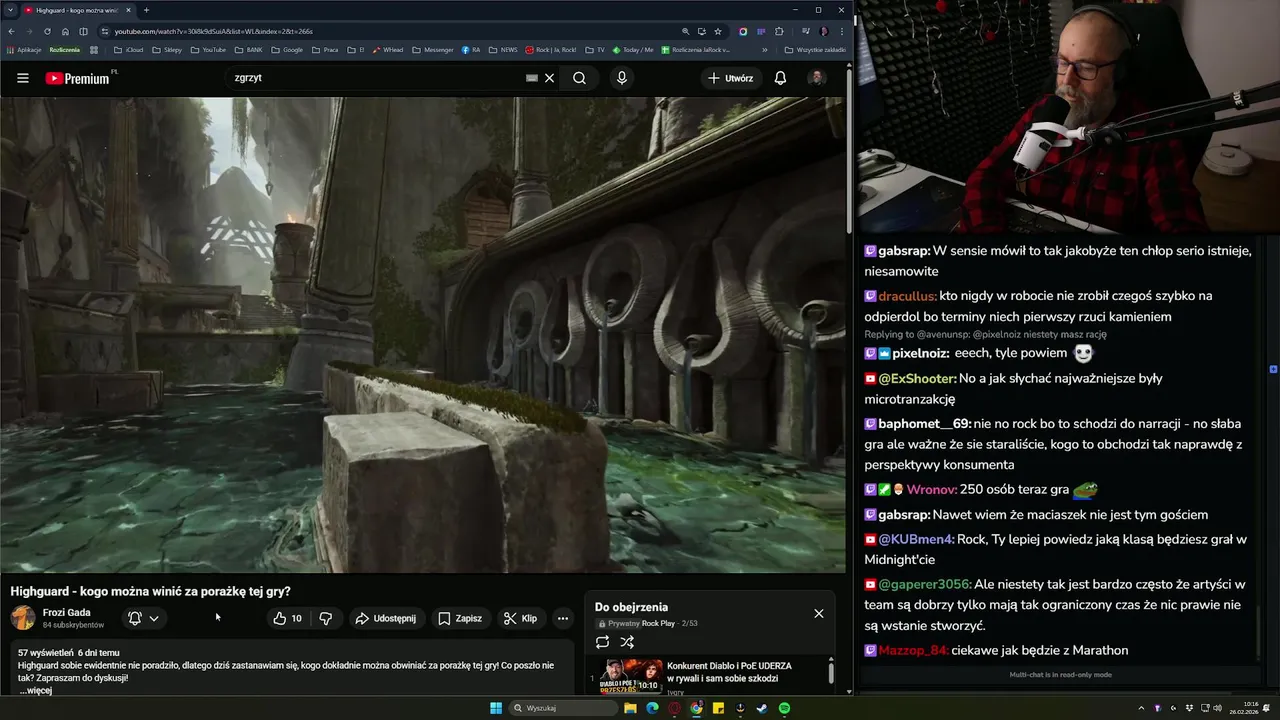Open Steam from the taskbar
Screen dimensions: 1280x720
pos(762,708)
